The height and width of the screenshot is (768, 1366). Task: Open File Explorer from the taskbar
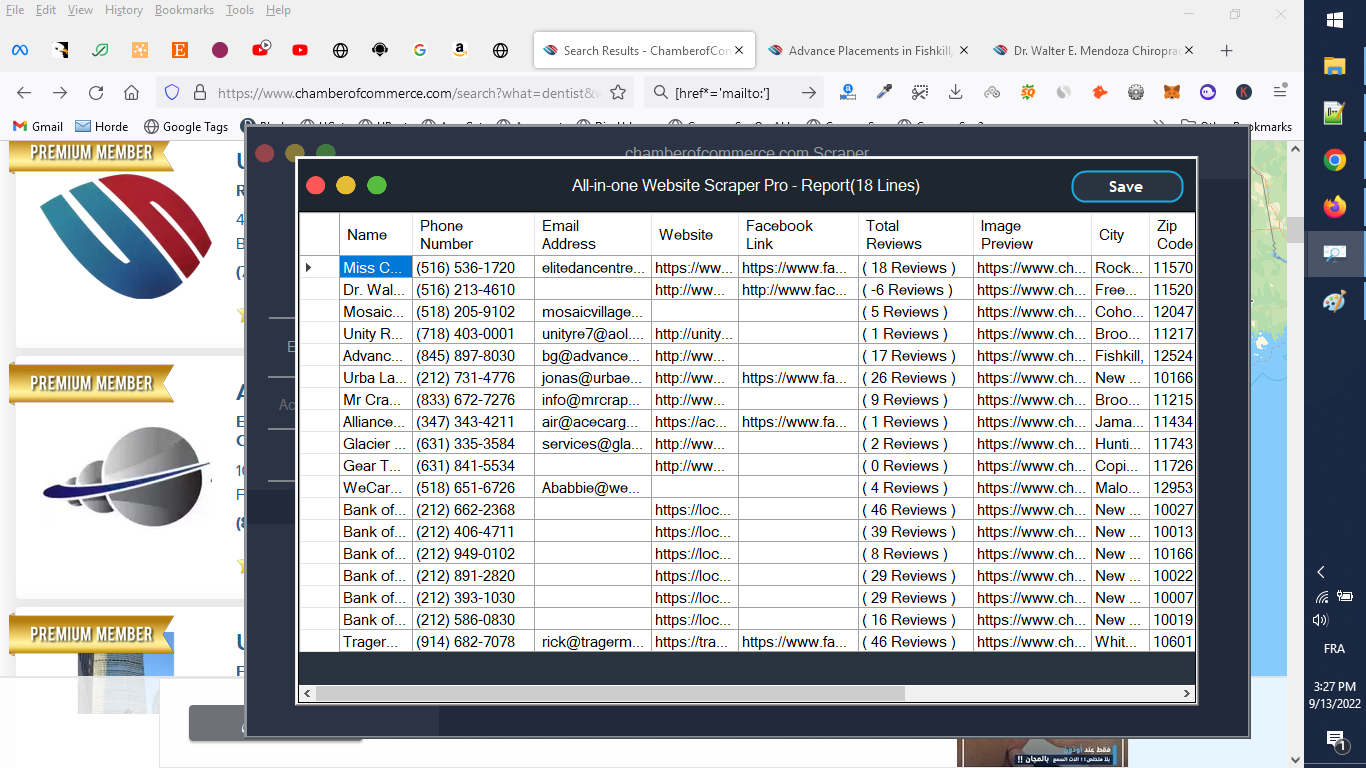[1334, 67]
